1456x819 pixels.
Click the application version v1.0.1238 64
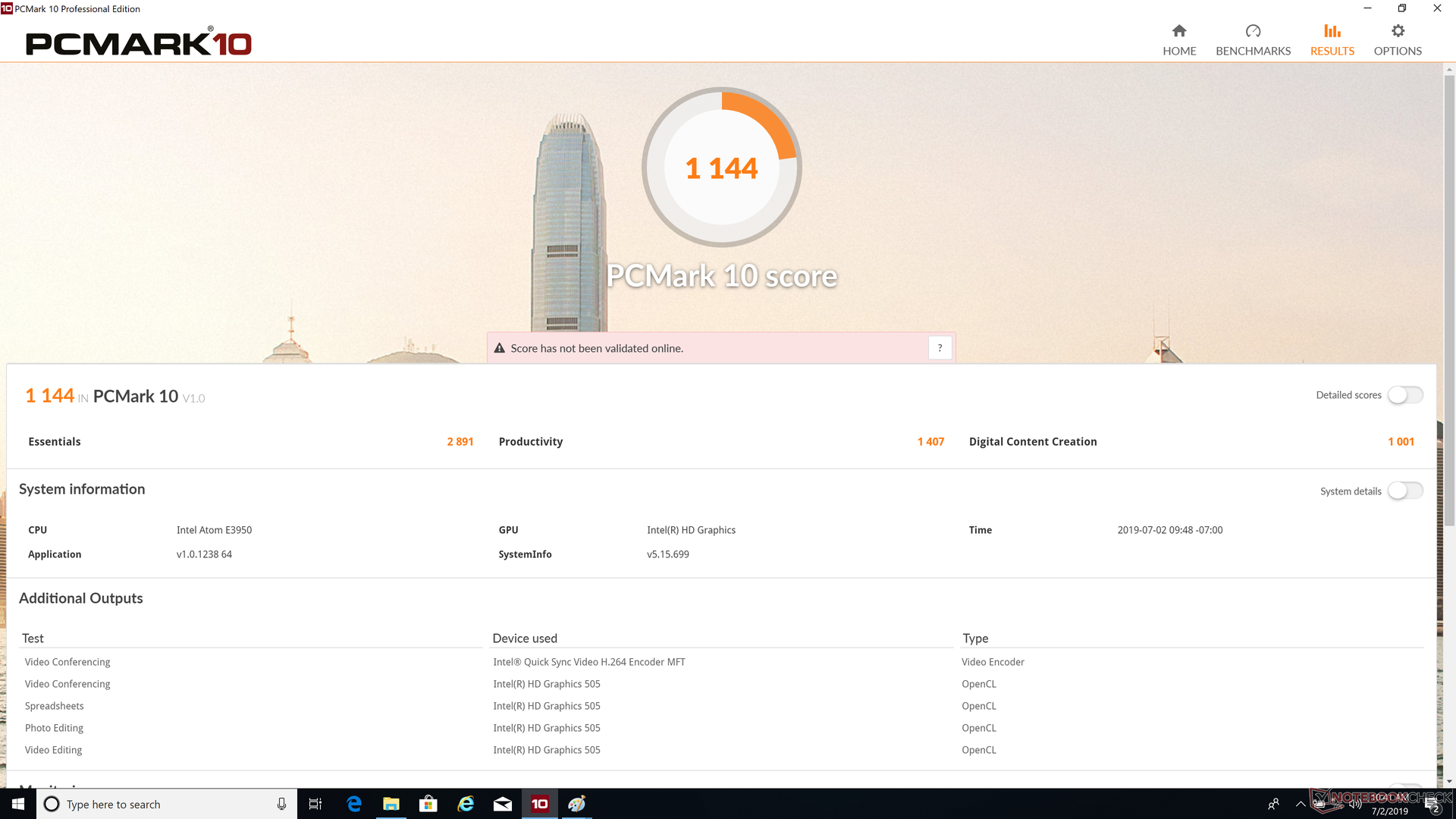click(x=204, y=554)
